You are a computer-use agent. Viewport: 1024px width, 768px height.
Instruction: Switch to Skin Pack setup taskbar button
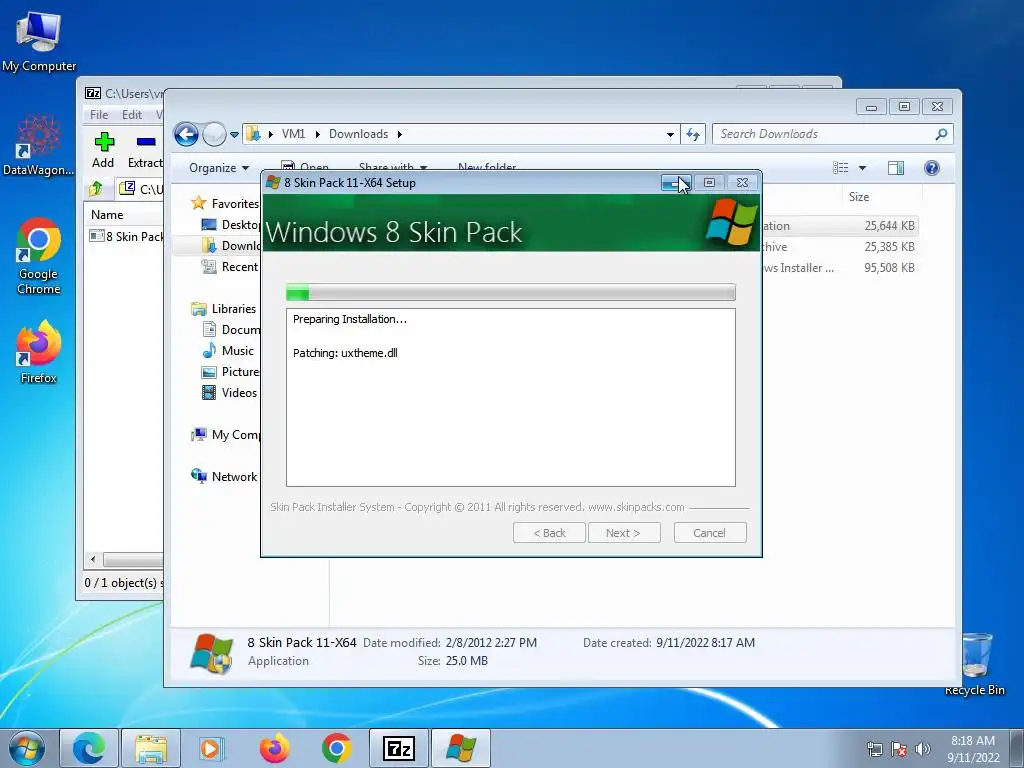click(x=460, y=748)
